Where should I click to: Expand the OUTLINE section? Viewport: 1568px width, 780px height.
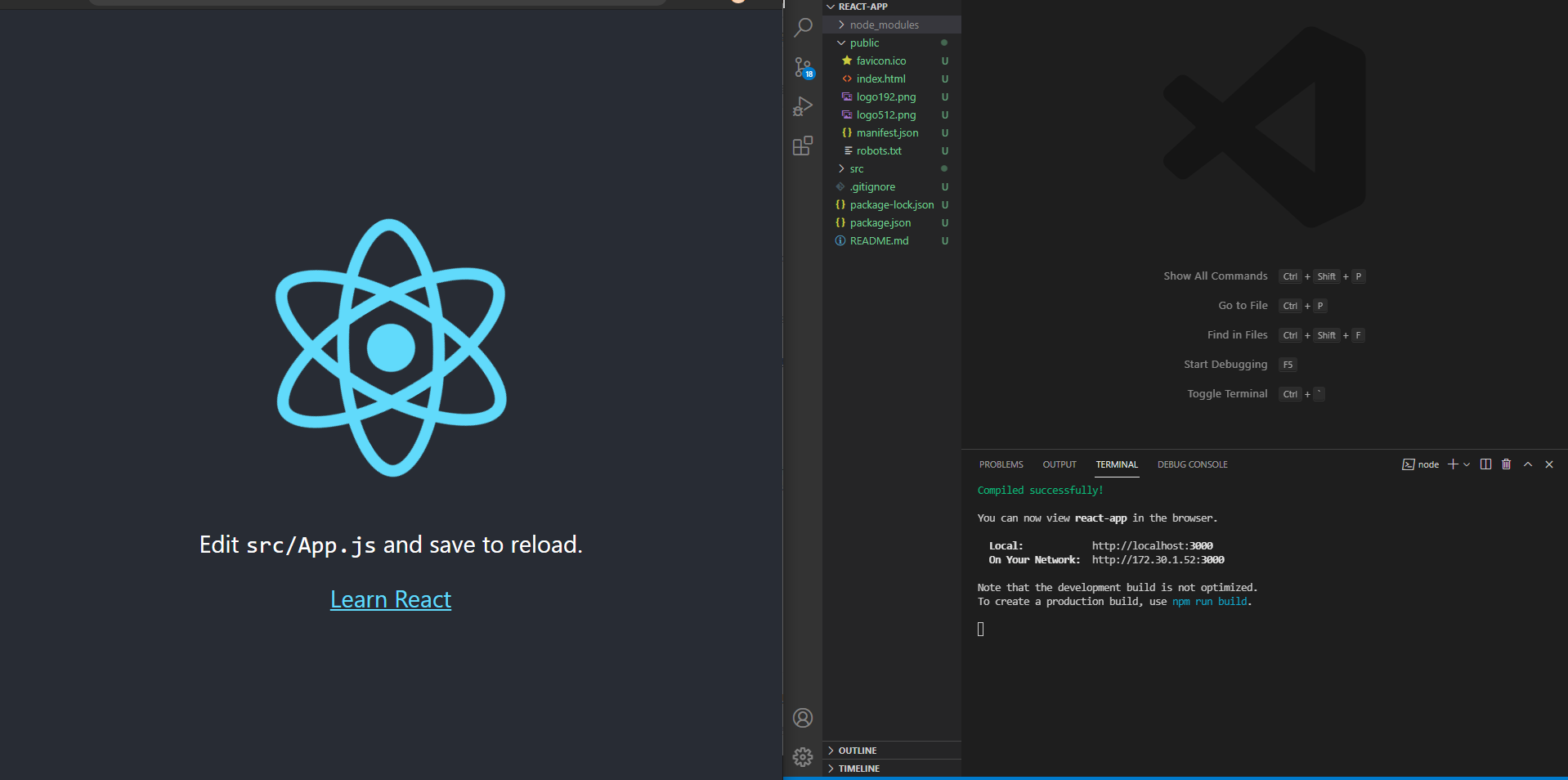click(x=858, y=750)
